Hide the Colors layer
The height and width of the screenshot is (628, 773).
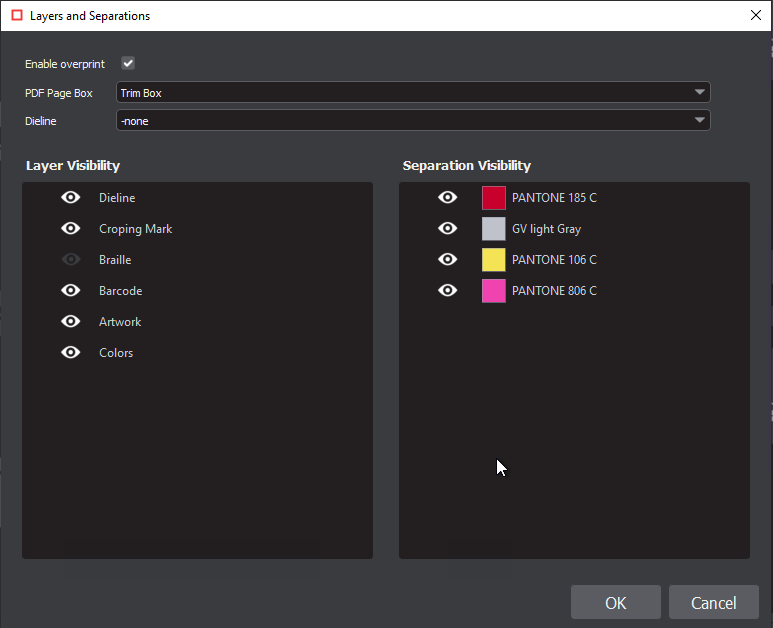(x=71, y=353)
